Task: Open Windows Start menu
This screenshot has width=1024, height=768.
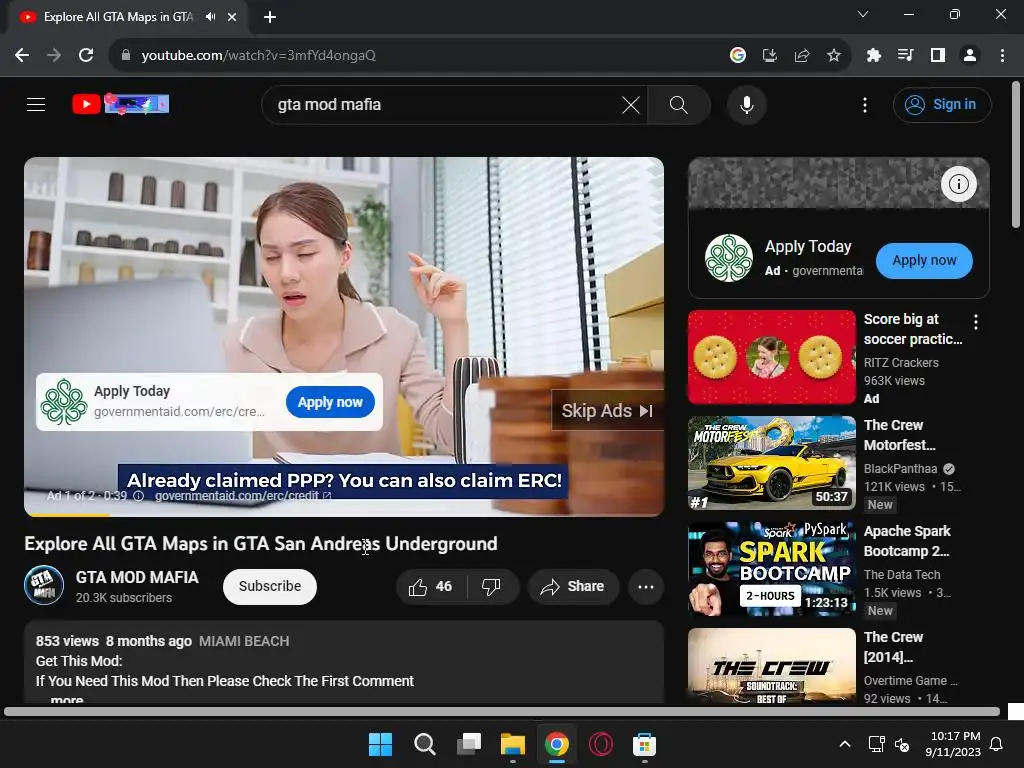Action: 380,744
